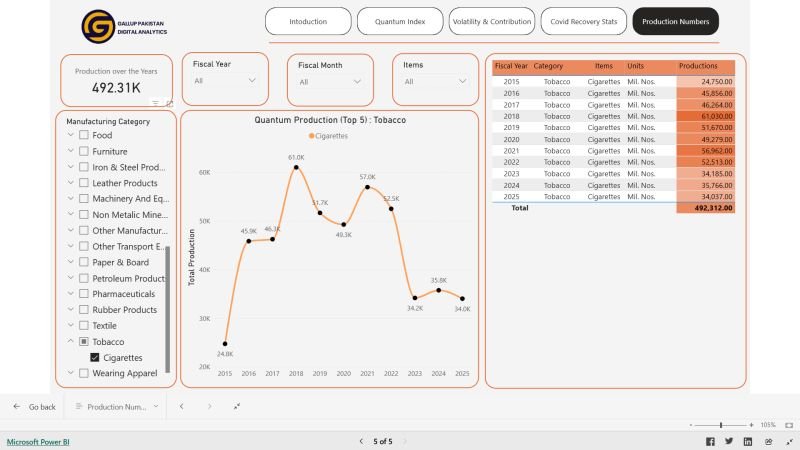This screenshot has width=800, height=450.
Task: Click the zoom slider handle
Action: (x=721, y=425)
